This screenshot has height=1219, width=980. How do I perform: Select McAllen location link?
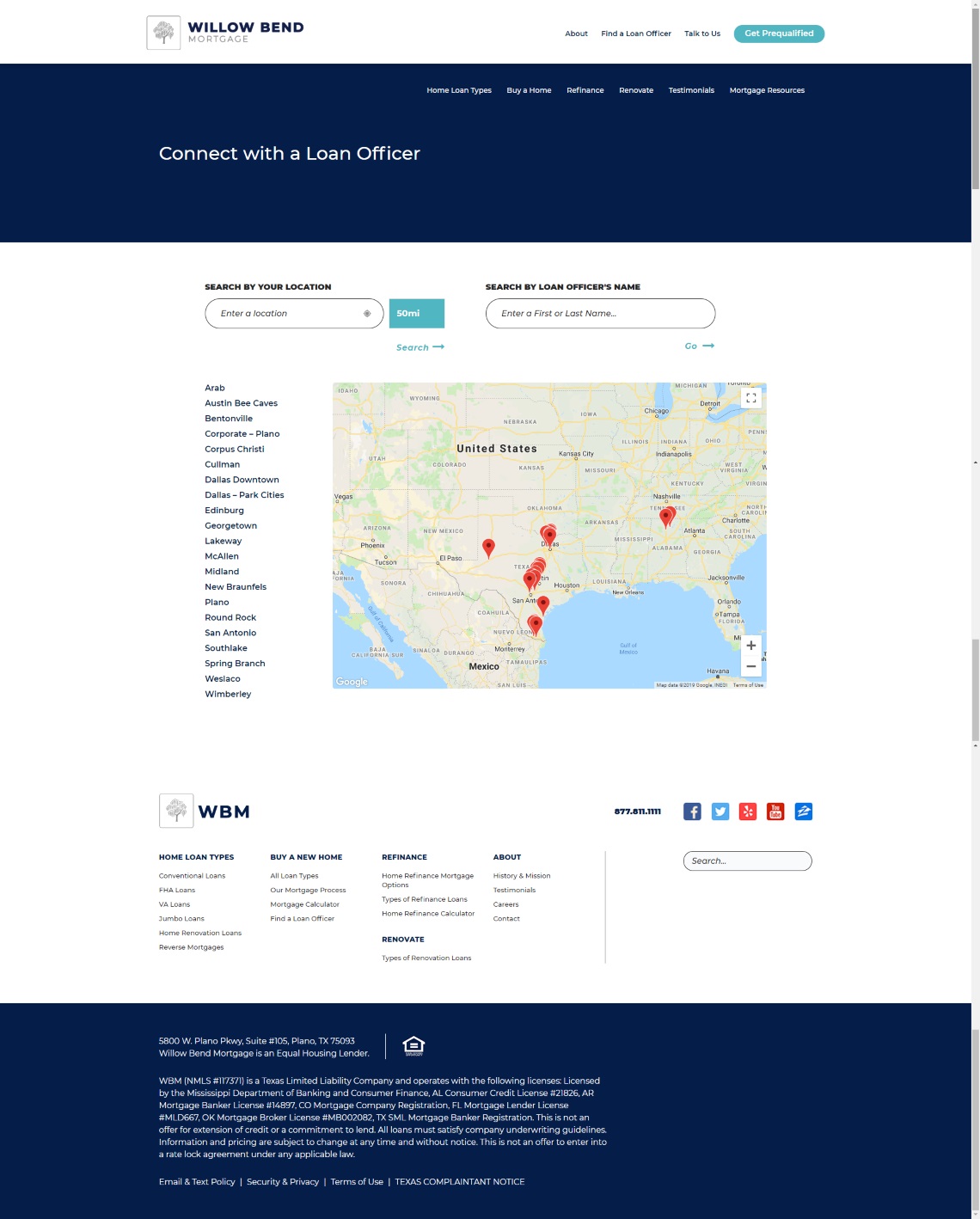(x=222, y=556)
